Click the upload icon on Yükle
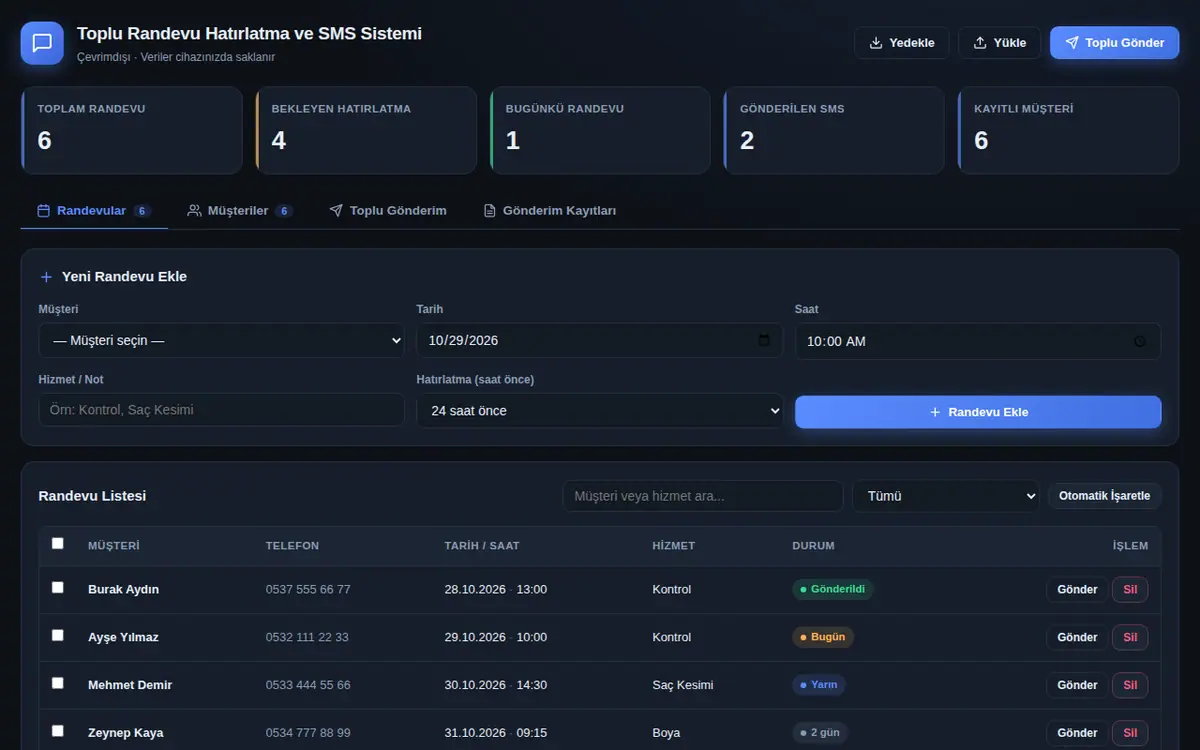 980,43
